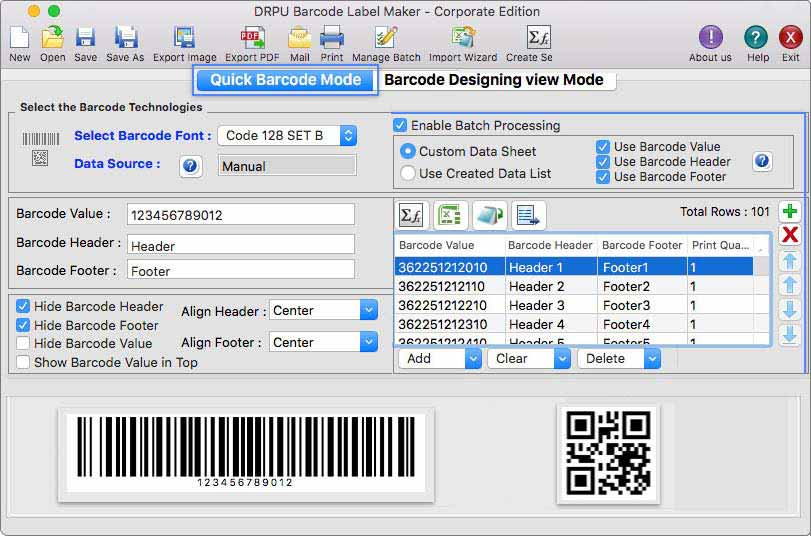Click the Footer4 cell
The height and width of the screenshot is (536, 811).
(x=642, y=324)
